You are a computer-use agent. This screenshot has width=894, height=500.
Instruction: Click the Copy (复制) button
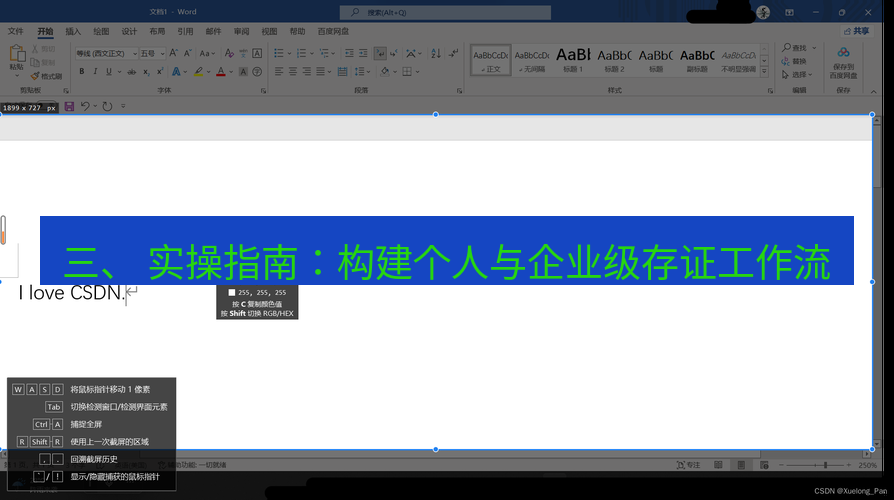pyautogui.click(x=43, y=63)
